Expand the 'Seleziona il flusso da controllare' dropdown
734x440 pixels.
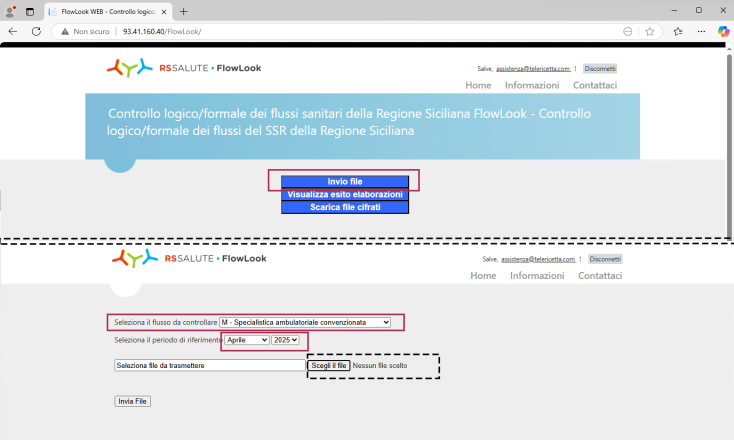305,322
